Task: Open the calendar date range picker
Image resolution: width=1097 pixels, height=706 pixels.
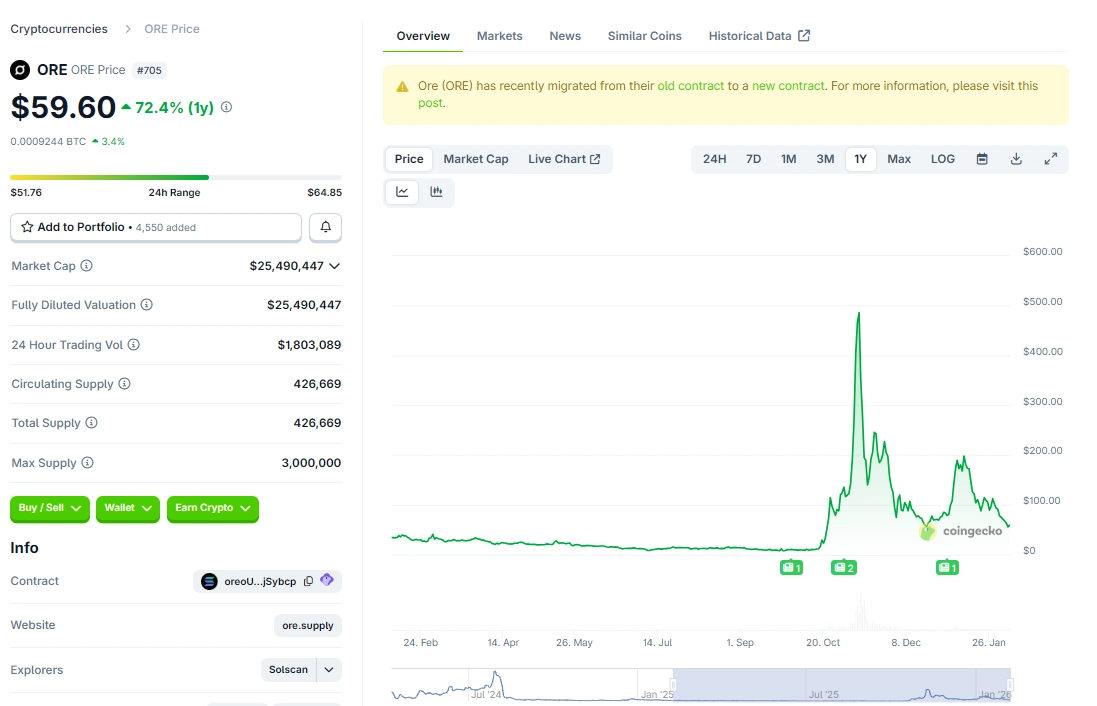Action: [982, 158]
